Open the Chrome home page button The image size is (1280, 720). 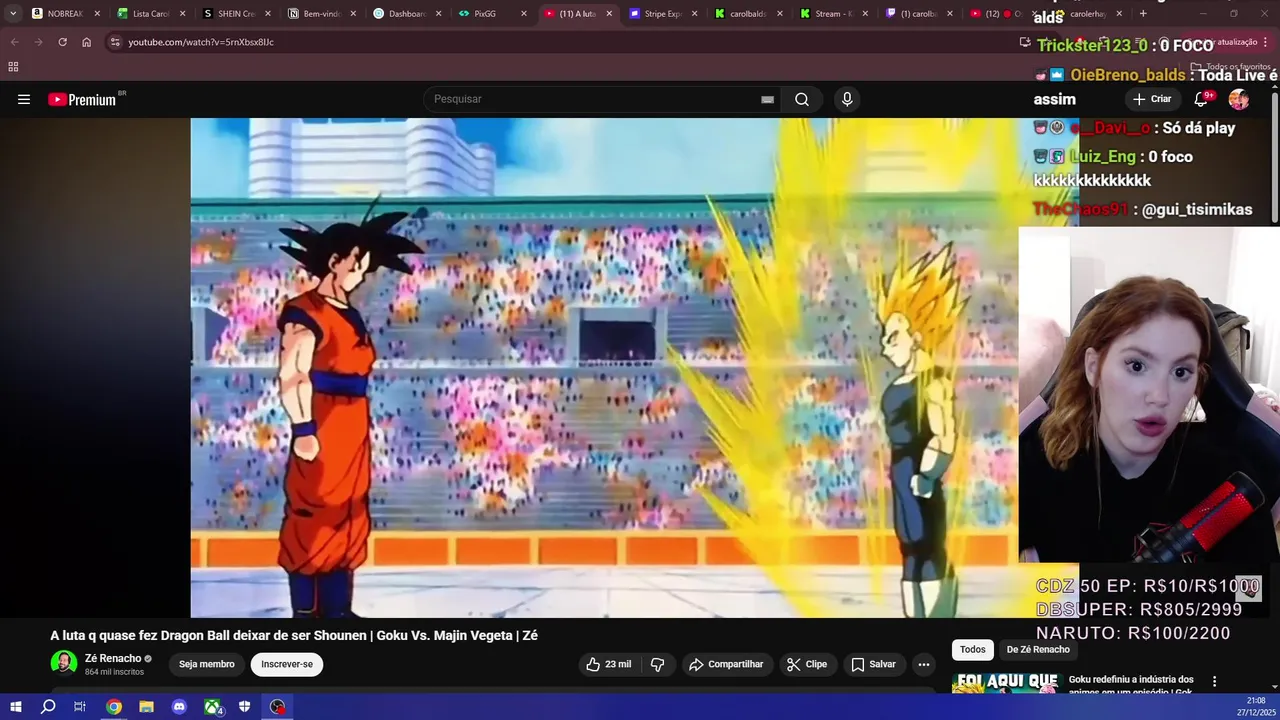86,42
